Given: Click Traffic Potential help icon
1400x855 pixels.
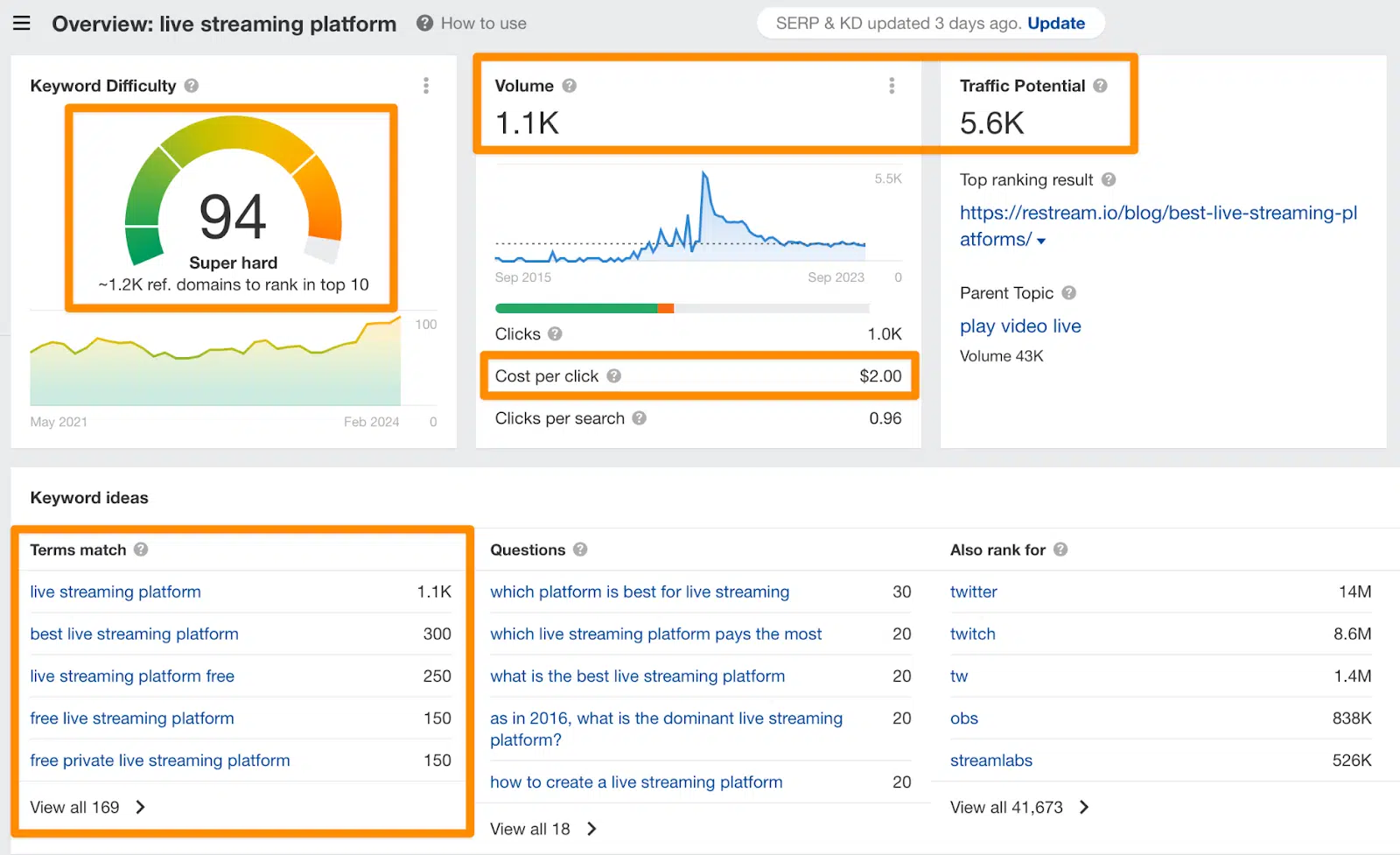Looking at the screenshot, I should pos(1101,86).
